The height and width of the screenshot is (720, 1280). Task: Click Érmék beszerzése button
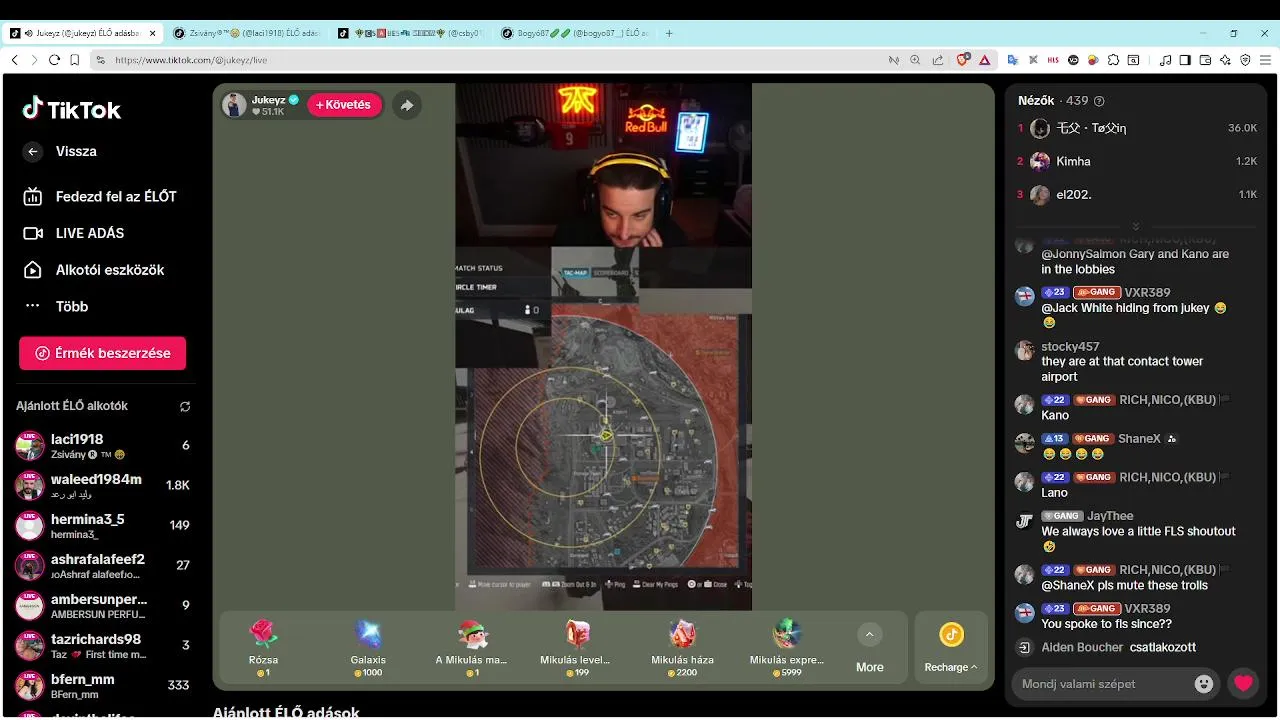click(x=102, y=353)
